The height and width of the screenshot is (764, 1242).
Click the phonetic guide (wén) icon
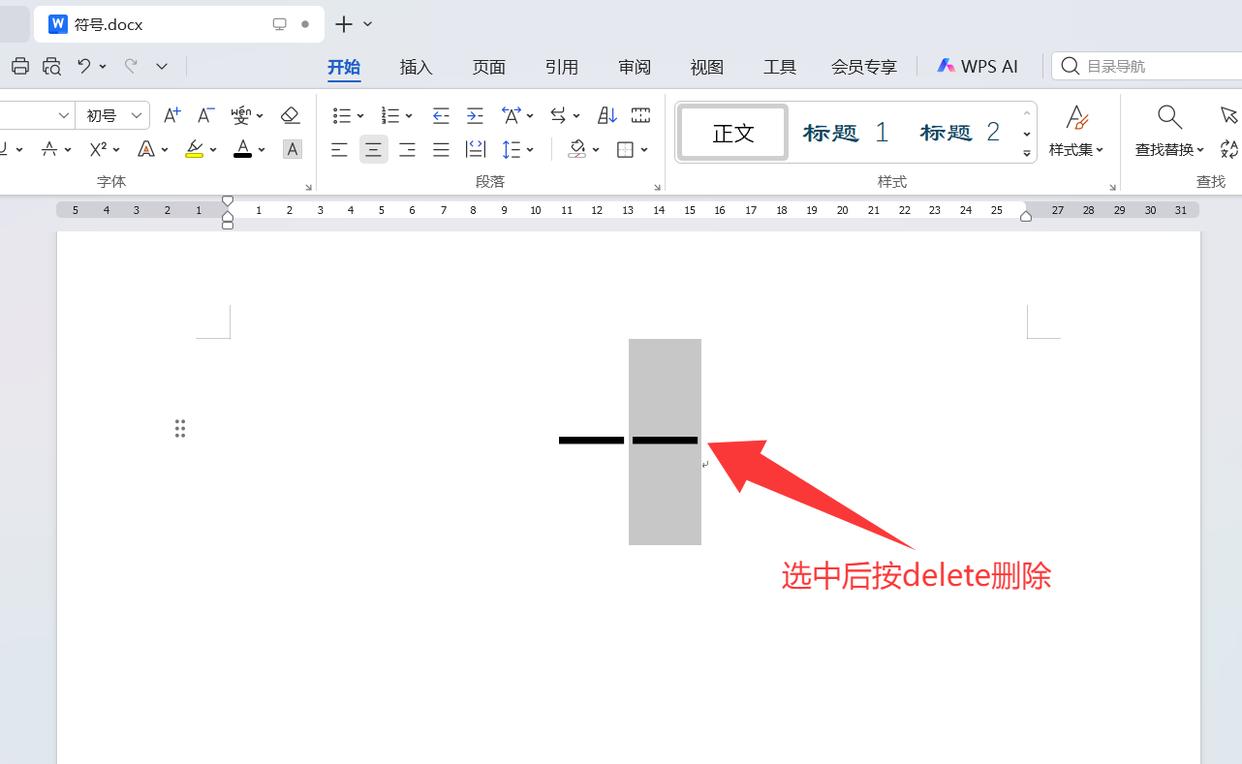click(241, 115)
